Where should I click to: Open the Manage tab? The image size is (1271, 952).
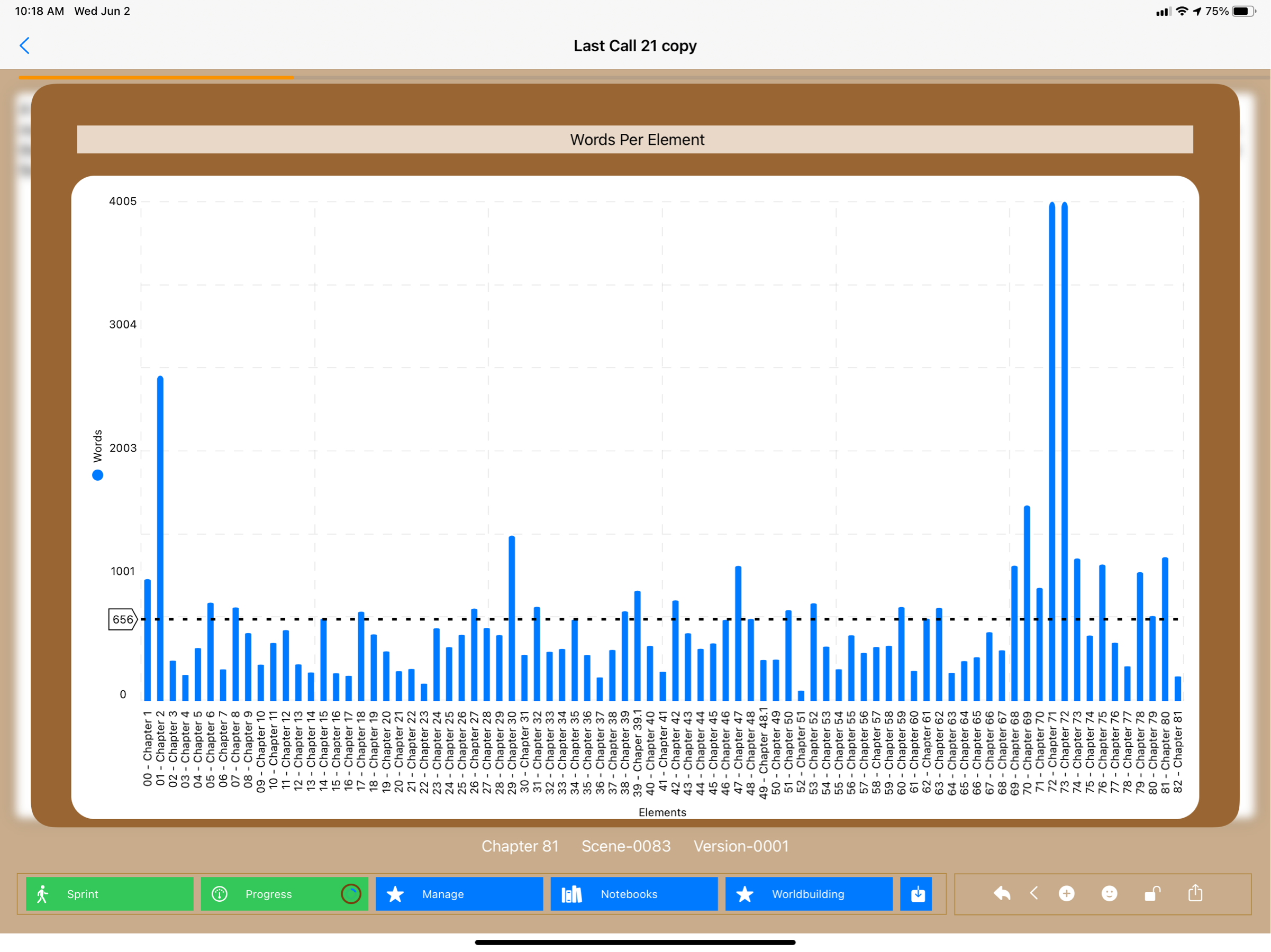(x=459, y=894)
